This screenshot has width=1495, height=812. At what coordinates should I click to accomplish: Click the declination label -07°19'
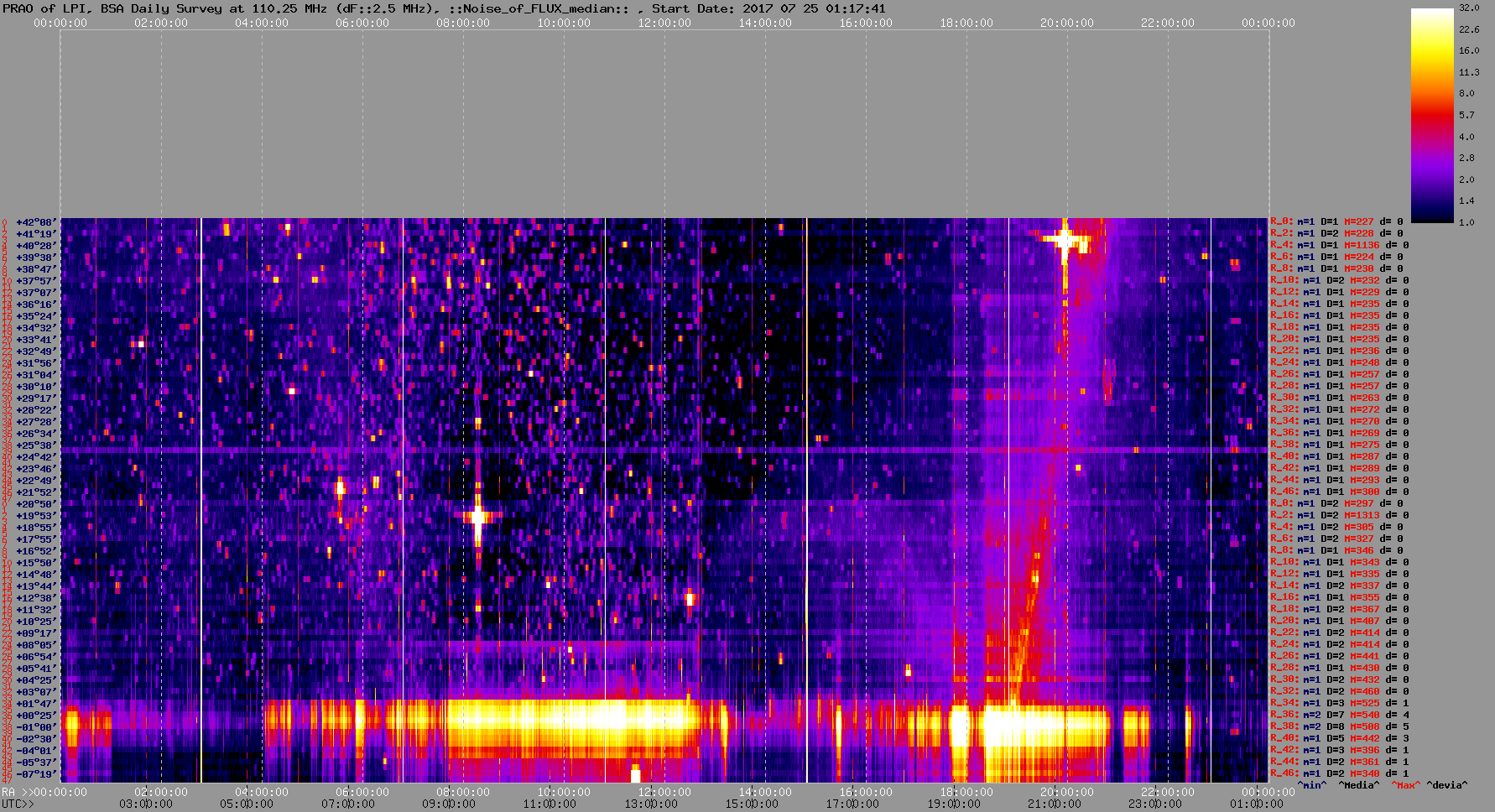coord(36,774)
